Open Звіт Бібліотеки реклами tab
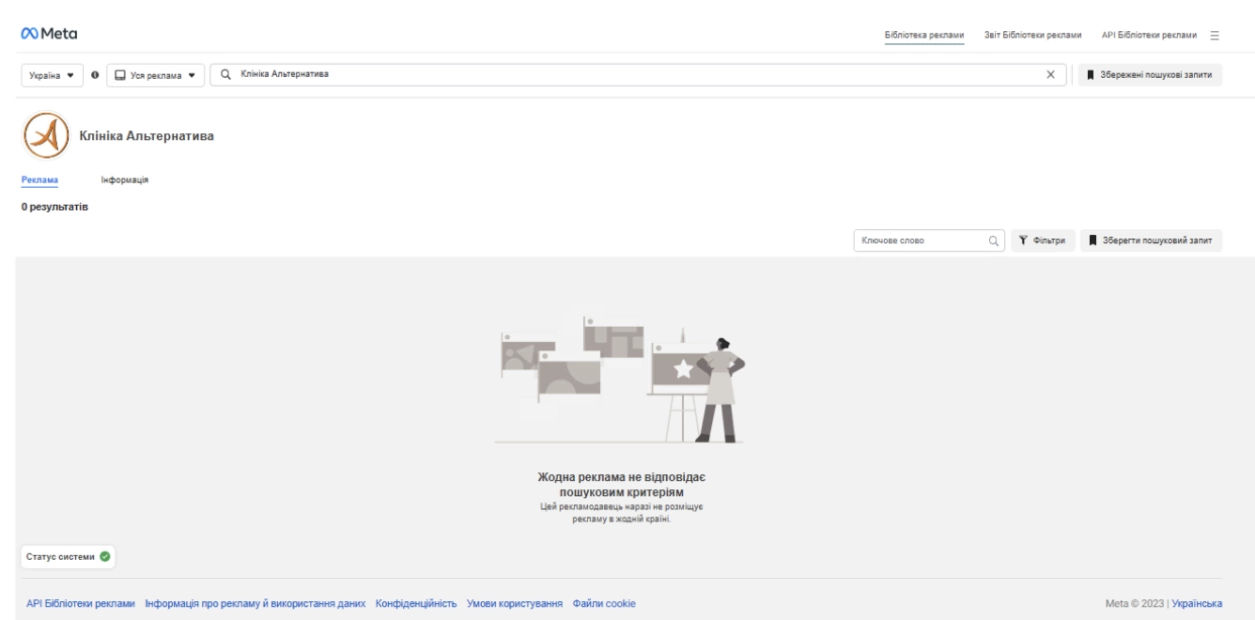1255x620 pixels. point(1032,36)
